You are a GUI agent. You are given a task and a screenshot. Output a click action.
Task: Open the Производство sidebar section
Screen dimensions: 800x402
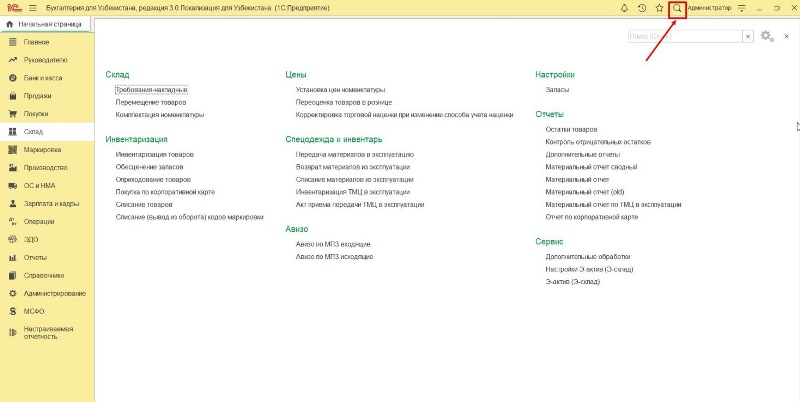coord(45,167)
